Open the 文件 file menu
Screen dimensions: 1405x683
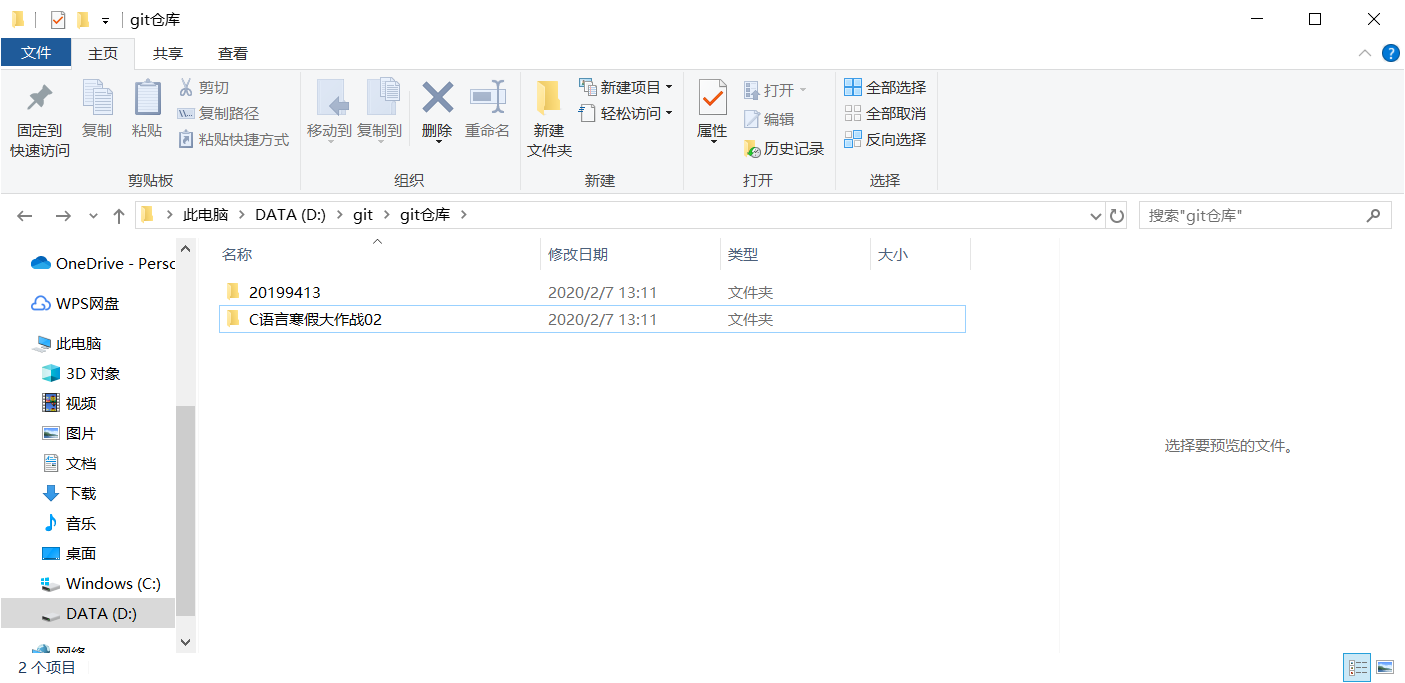click(x=36, y=53)
